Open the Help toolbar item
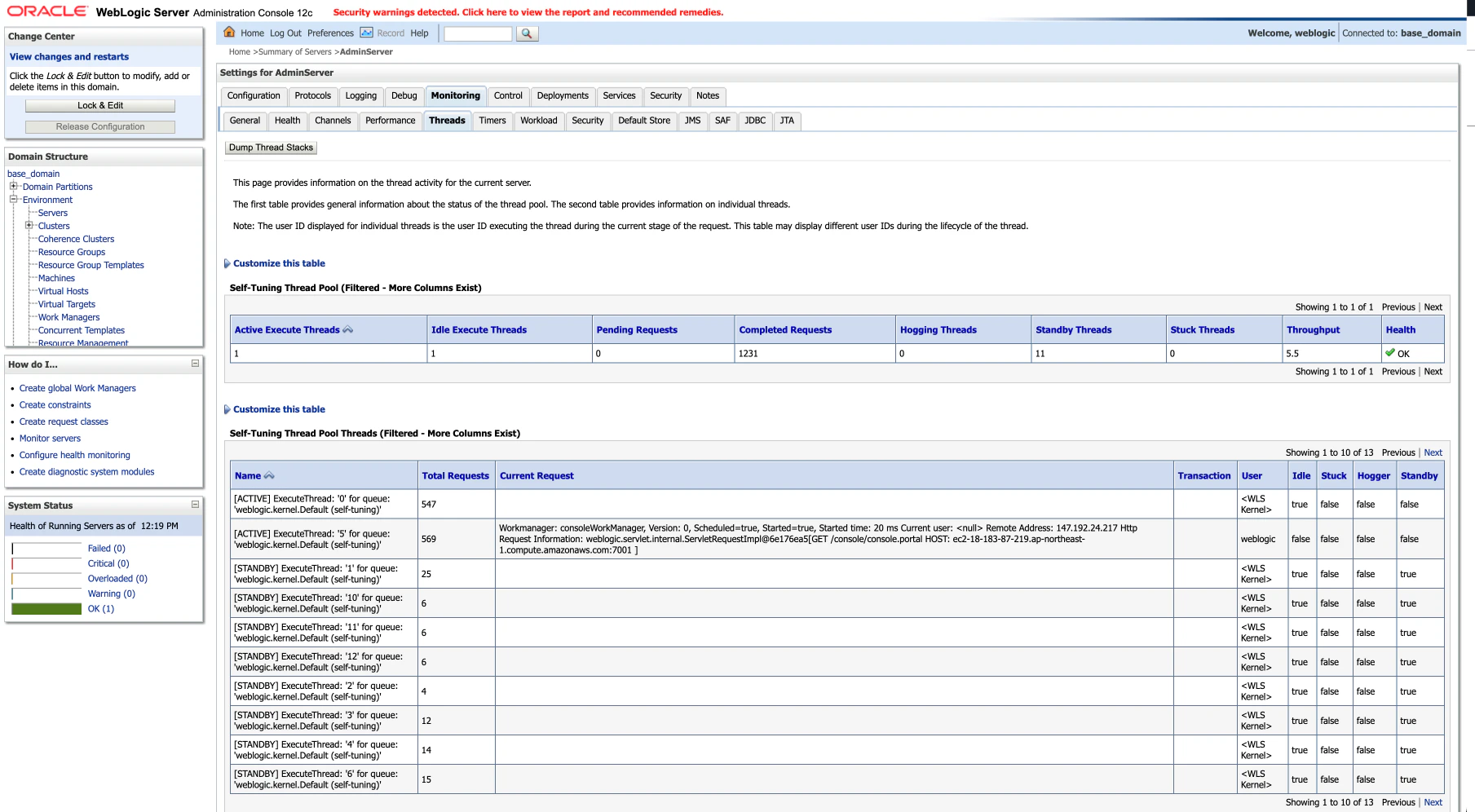 [419, 33]
